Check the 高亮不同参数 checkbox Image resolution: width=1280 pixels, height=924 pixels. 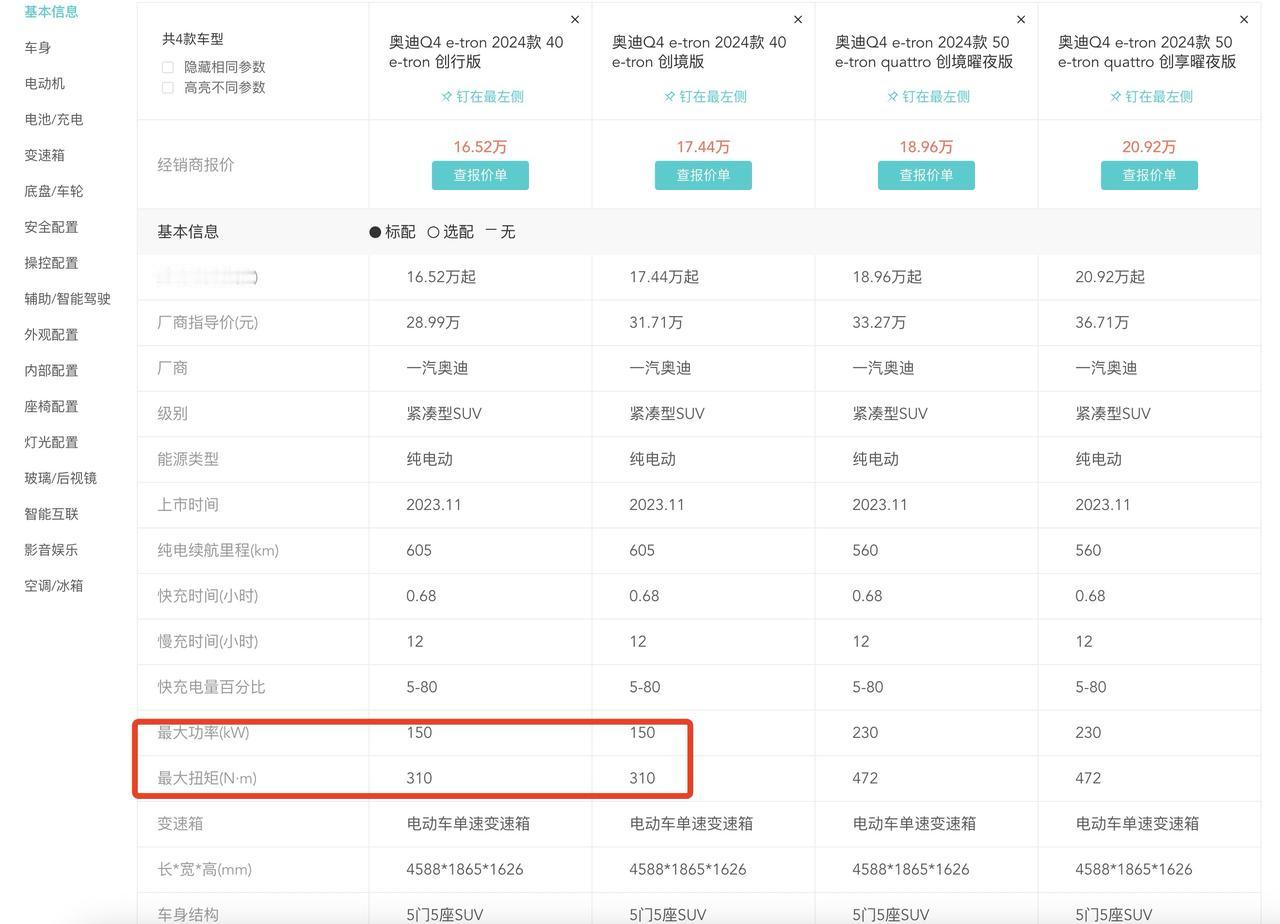[168, 88]
